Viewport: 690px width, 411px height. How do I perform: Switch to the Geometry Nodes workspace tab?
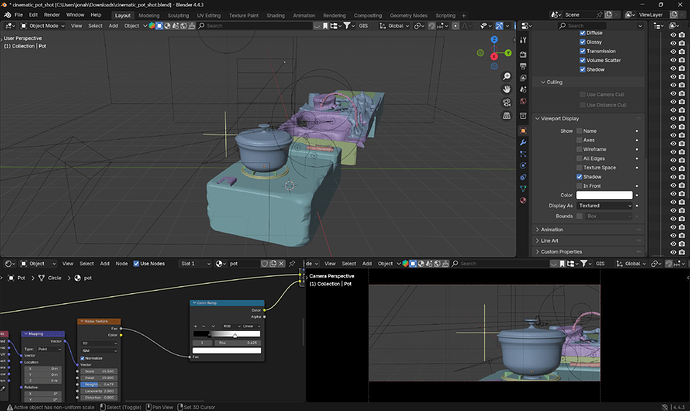[x=408, y=15]
